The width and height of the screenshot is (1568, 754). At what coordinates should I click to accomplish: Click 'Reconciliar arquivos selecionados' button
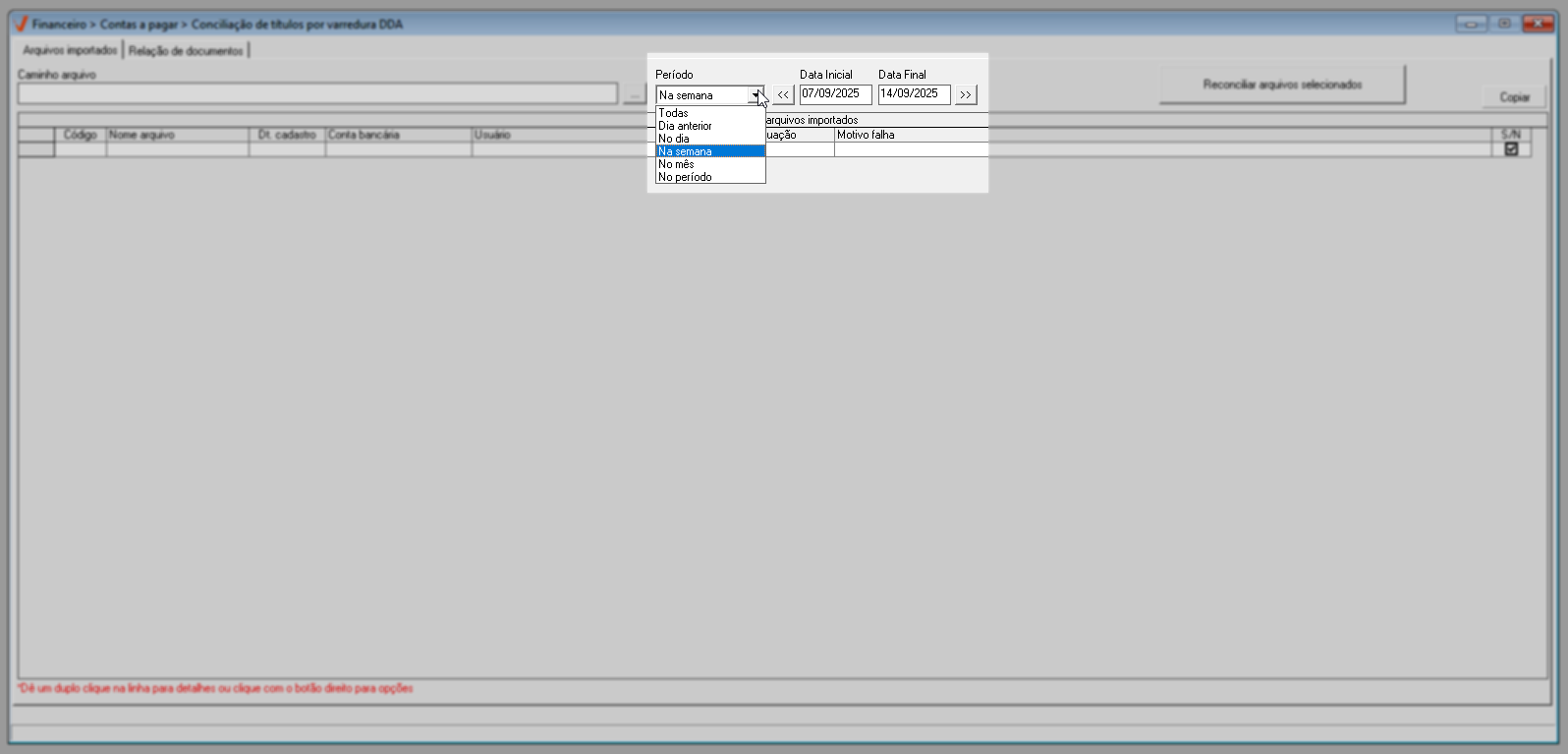[1282, 85]
